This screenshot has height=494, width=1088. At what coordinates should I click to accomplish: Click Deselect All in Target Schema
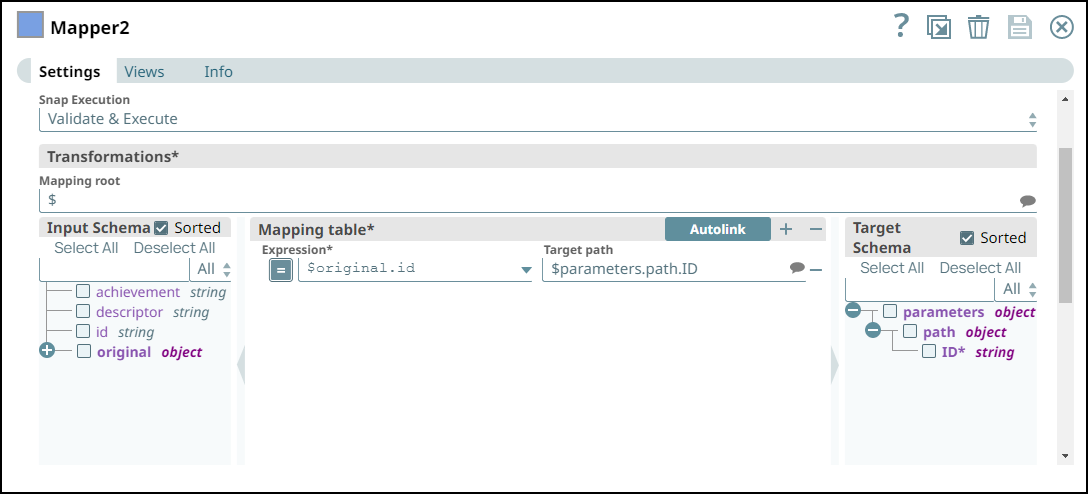[x=980, y=268]
